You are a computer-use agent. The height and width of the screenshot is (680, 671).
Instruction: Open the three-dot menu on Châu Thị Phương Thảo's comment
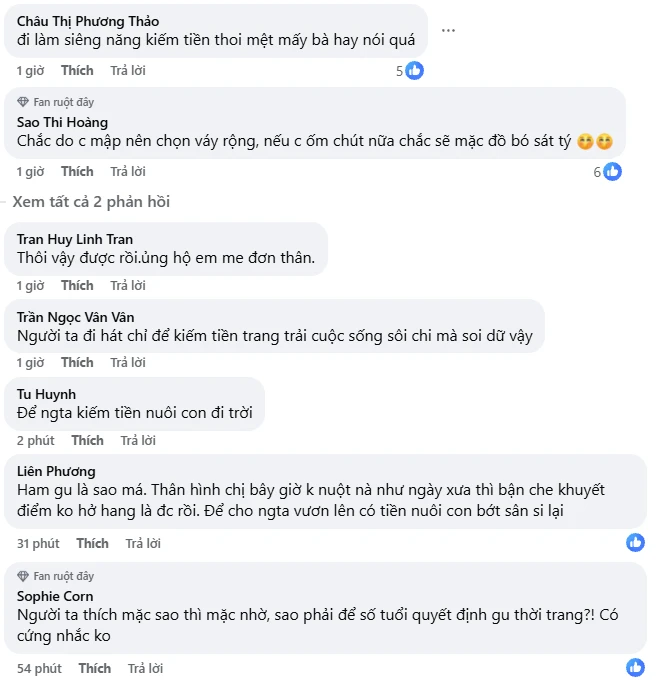448,30
